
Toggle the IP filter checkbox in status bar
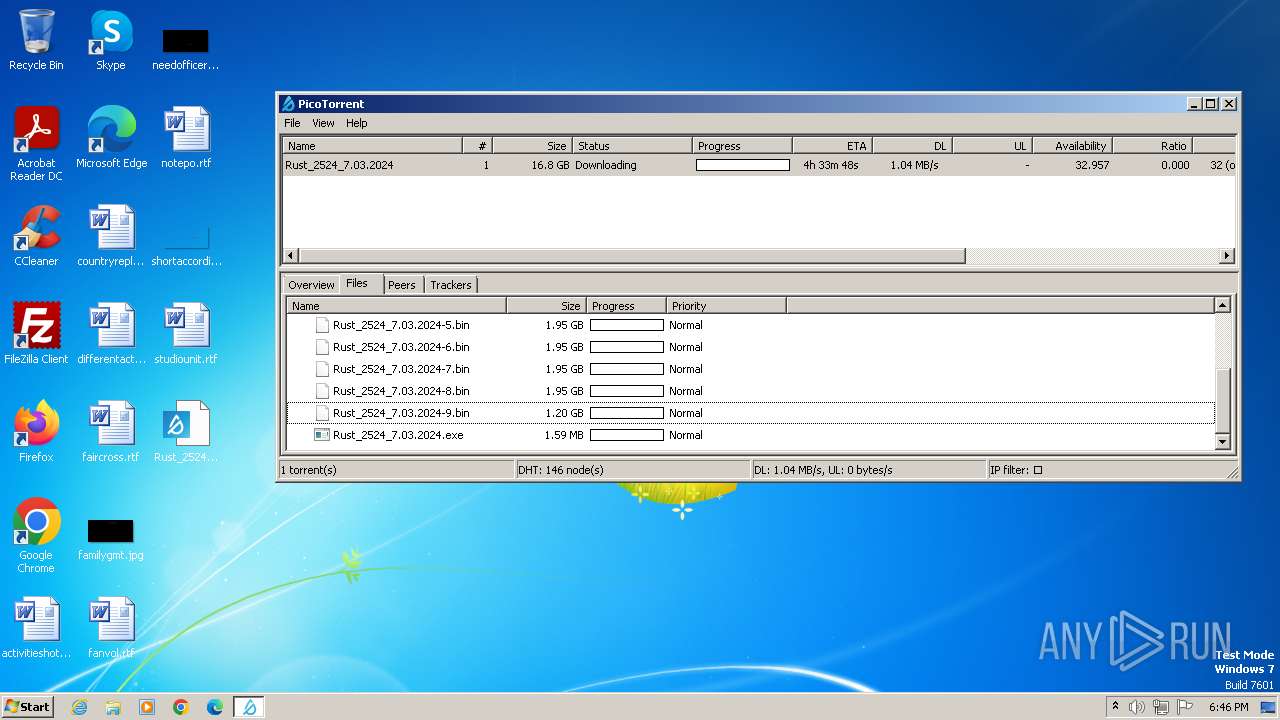1037,470
